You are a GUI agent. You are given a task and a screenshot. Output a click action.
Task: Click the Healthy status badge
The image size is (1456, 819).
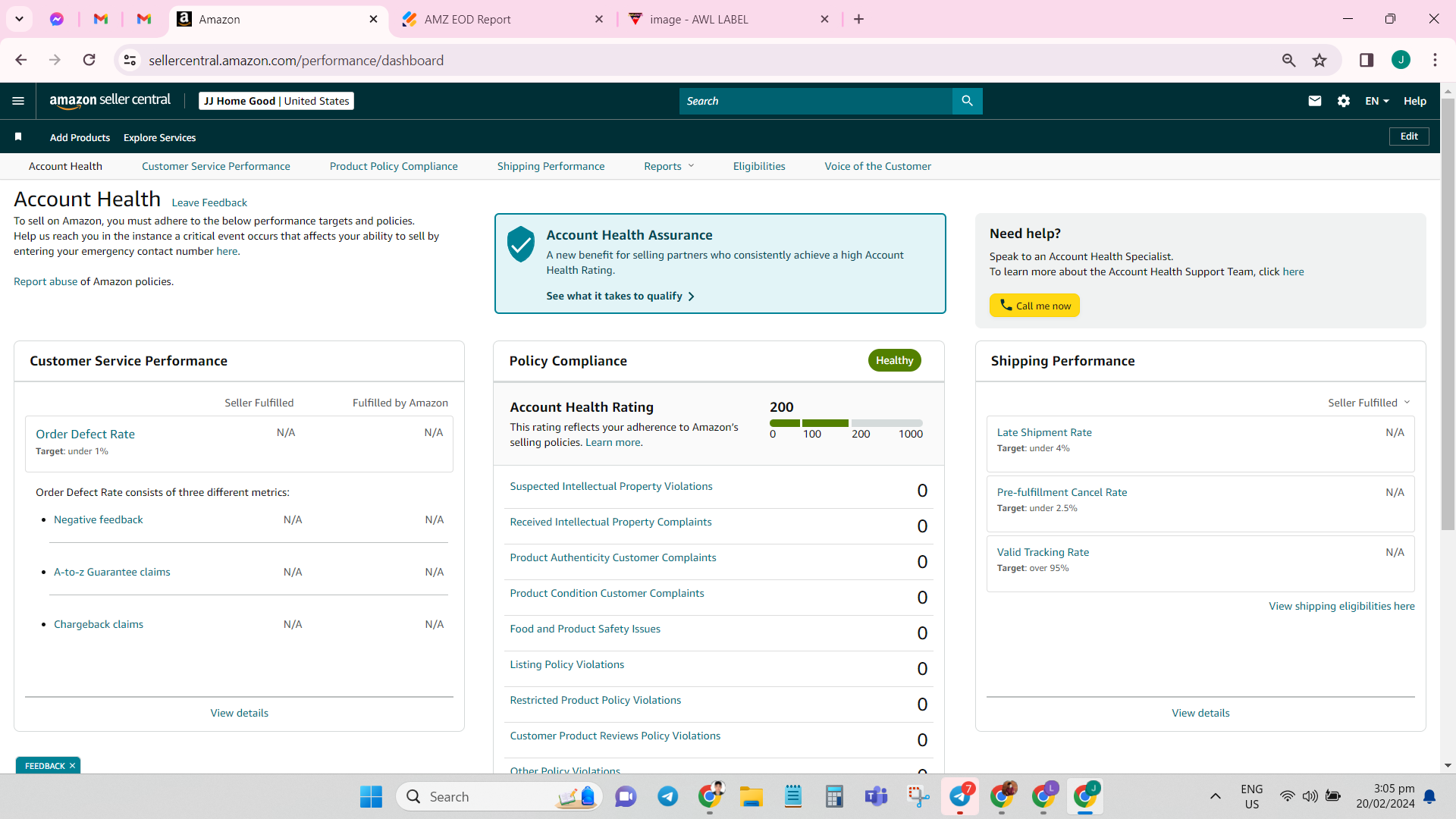(895, 360)
